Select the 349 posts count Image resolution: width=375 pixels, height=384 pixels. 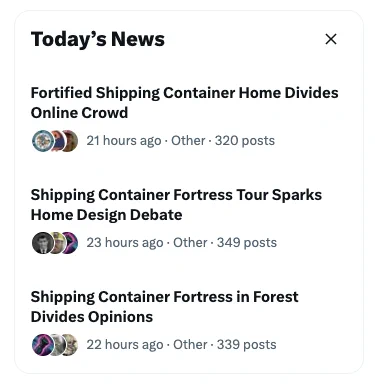click(x=247, y=243)
